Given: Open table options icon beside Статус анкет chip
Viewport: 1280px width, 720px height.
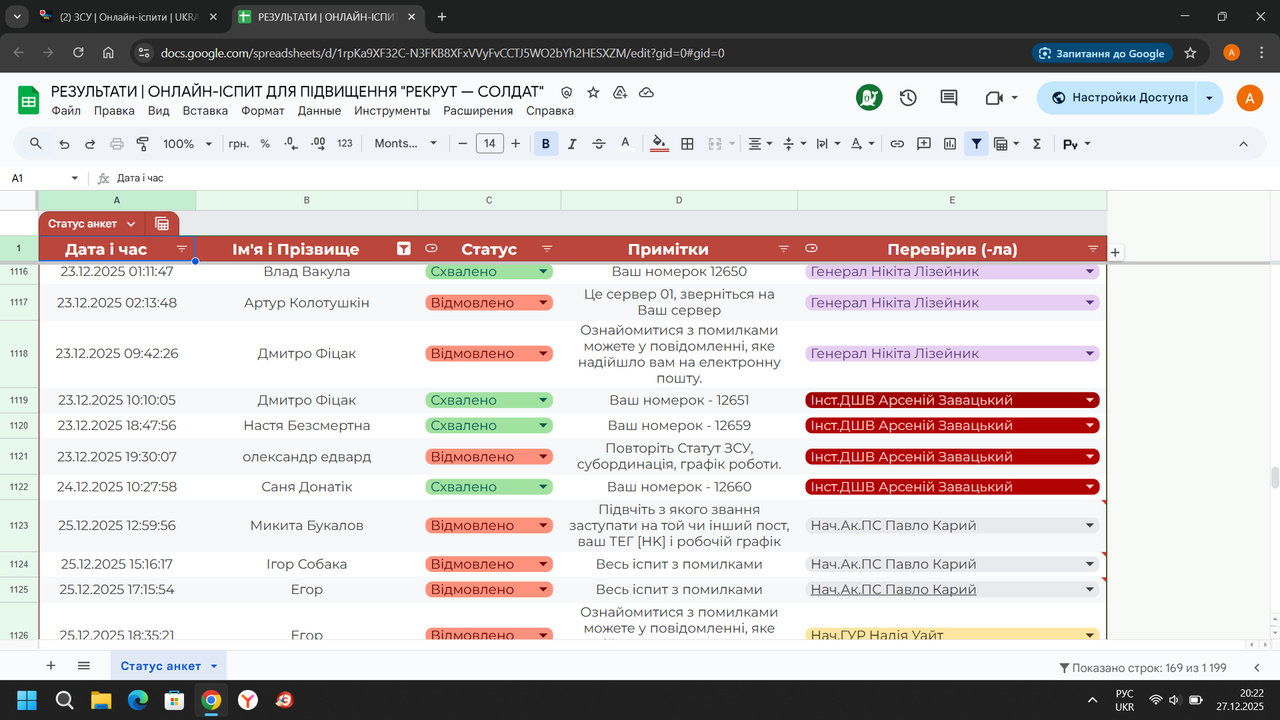Looking at the screenshot, I should click(x=162, y=224).
